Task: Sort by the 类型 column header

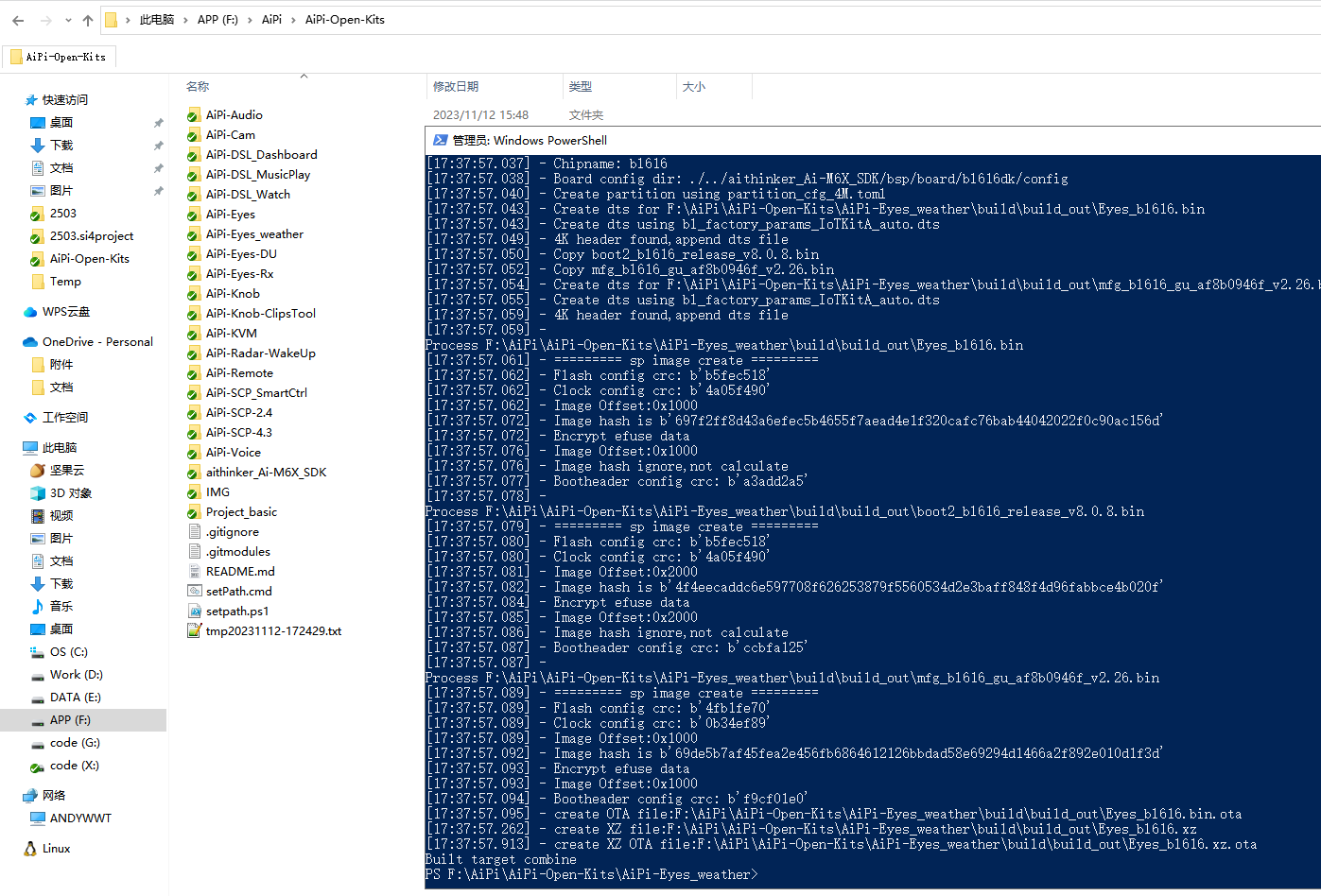Action: click(581, 87)
